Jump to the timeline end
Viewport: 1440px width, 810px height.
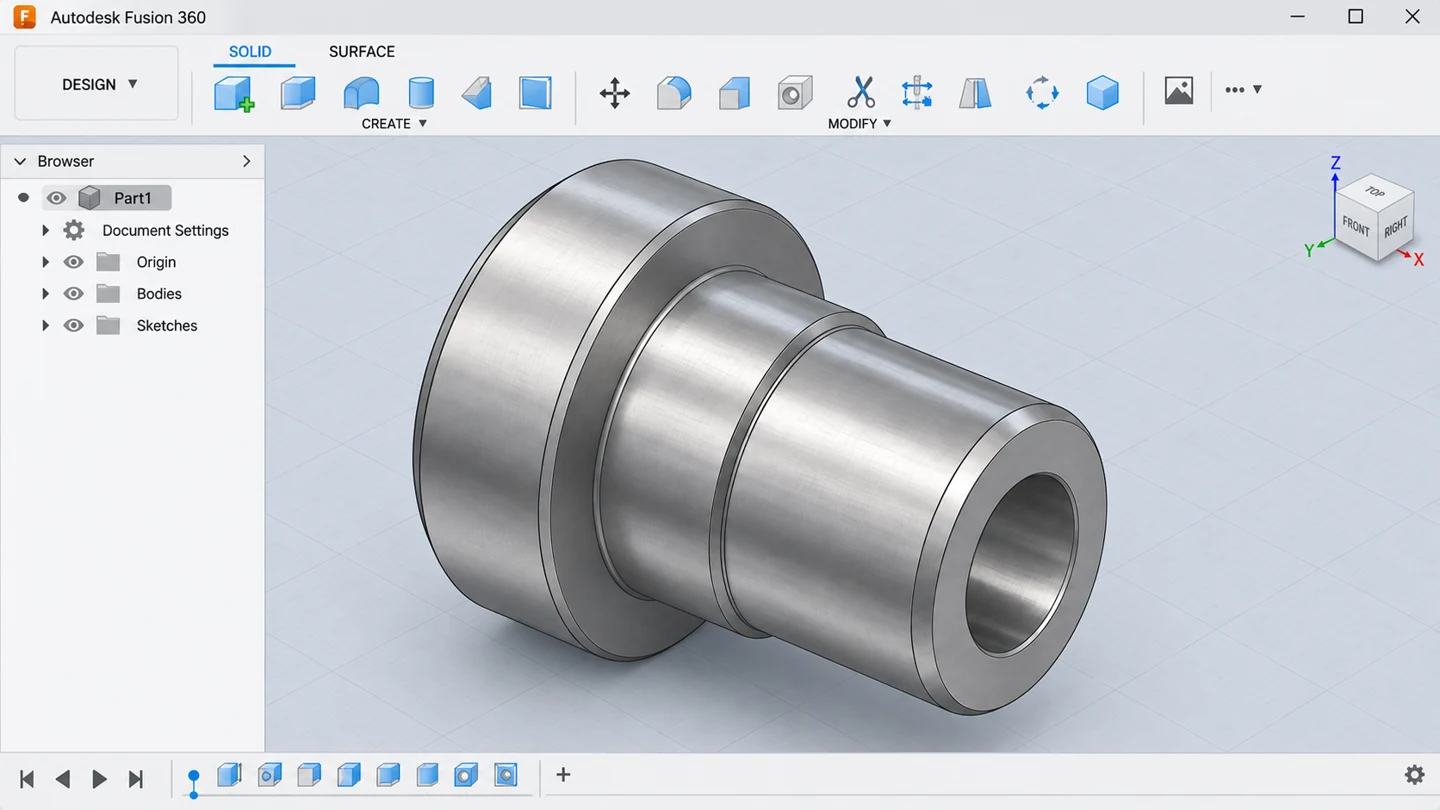[x=135, y=778]
